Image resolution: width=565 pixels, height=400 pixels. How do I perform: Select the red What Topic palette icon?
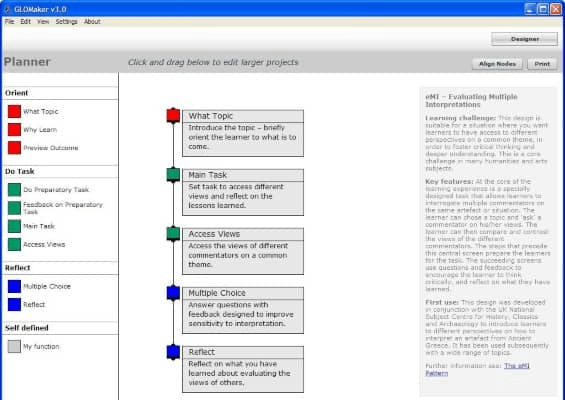tap(14, 111)
